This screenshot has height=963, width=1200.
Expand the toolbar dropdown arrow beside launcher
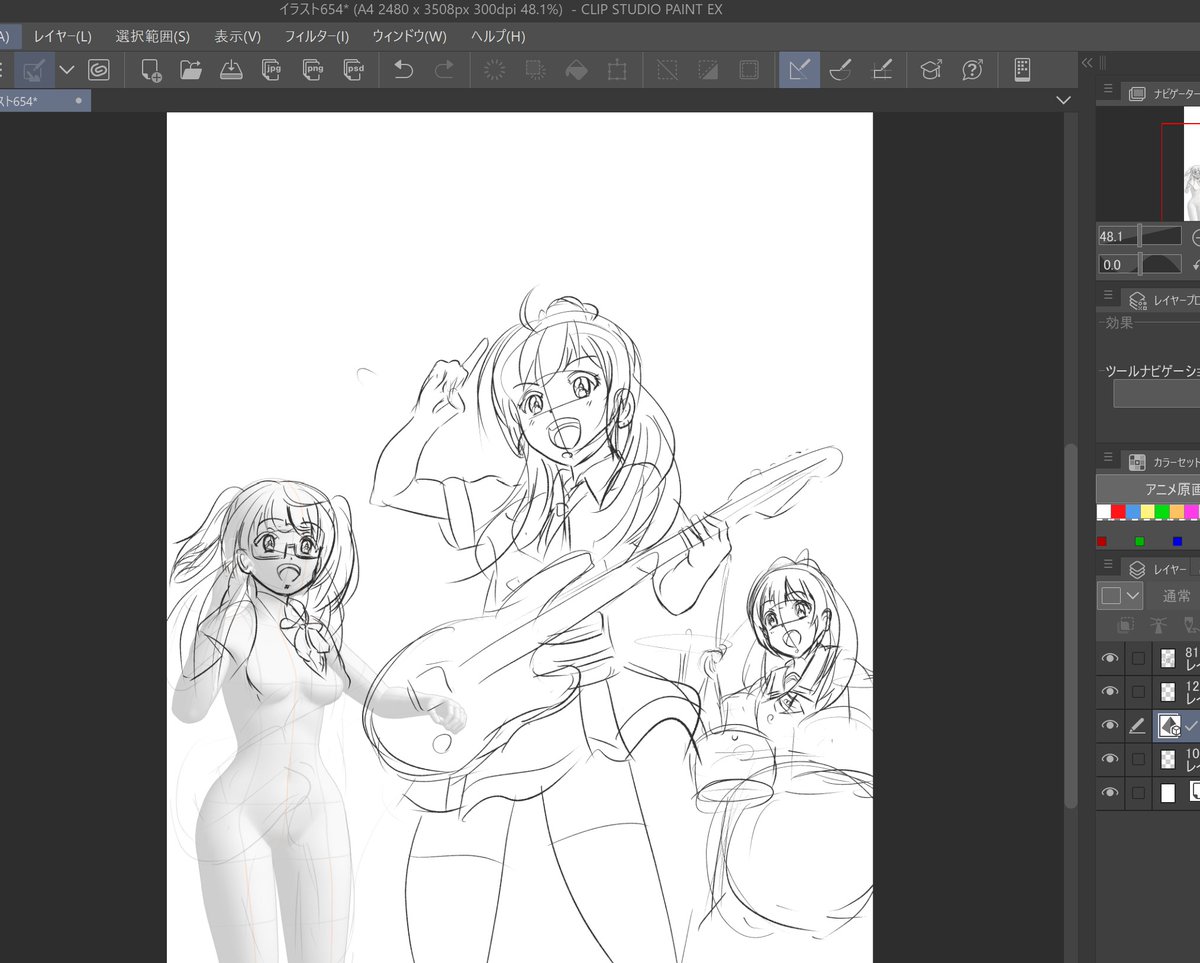[x=67, y=70]
